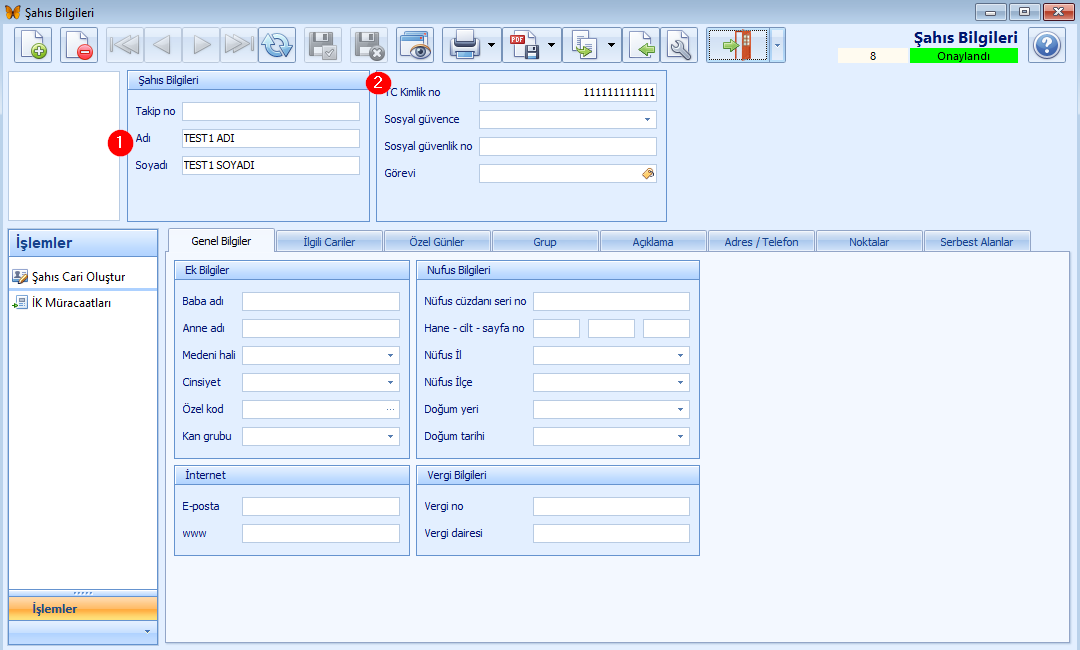Viewport: 1080px width, 650px height.
Task: Click the E-posta input field
Action: [x=321, y=507]
